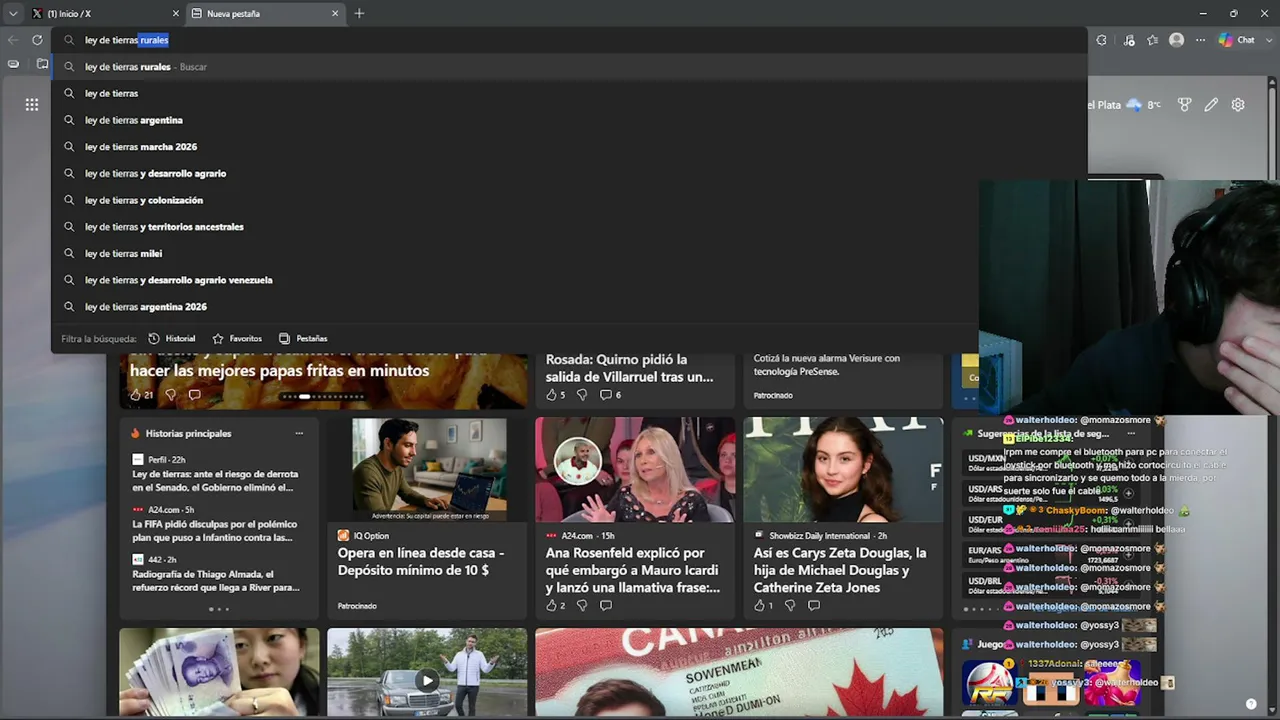This screenshot has height=720, width=1280.
Task: Open the A24.com FIFA disculpas story
Action: [214, 531]
